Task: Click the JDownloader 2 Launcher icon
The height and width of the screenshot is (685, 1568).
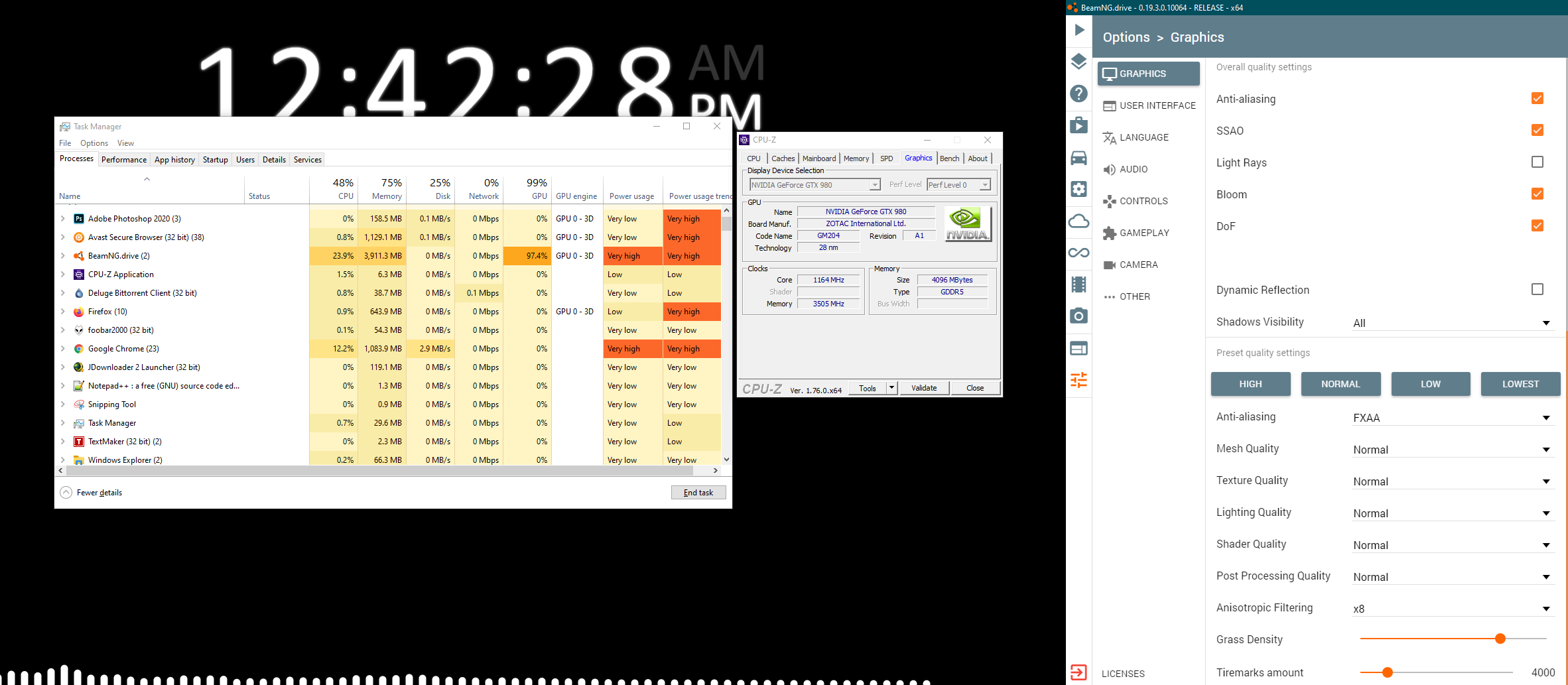Action: [x=79, y=367]
